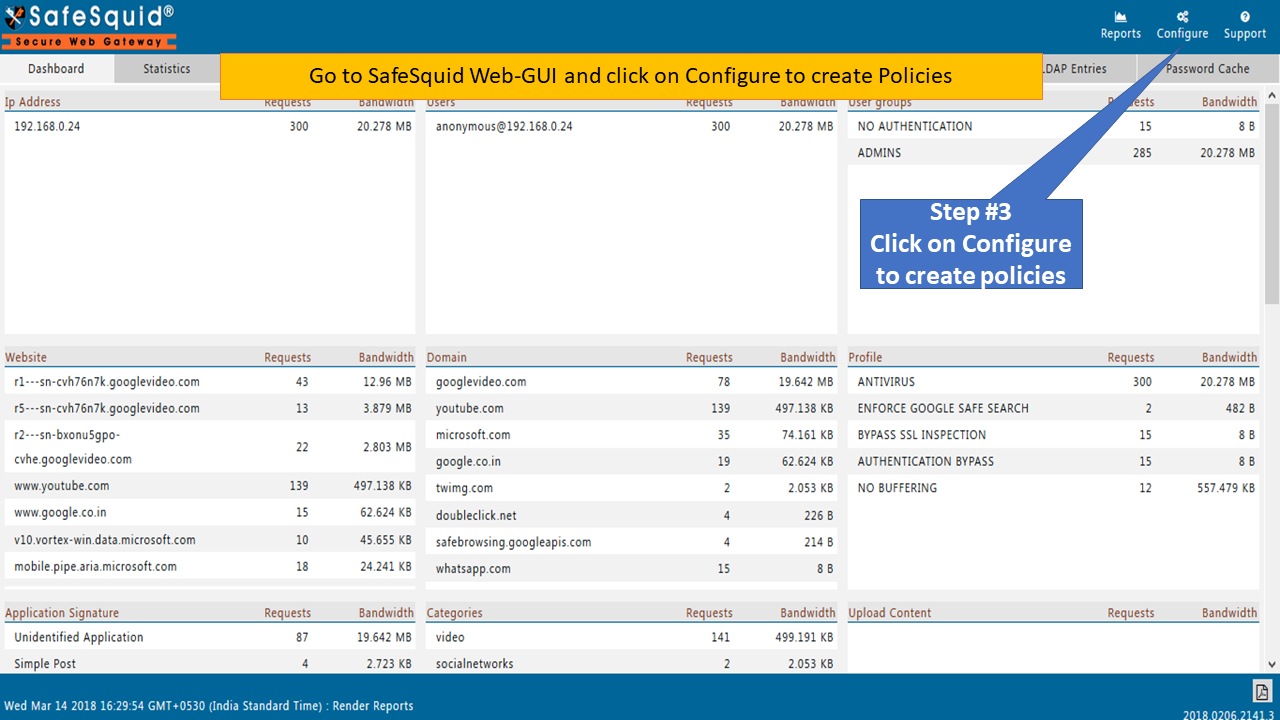Screen dimensions: 1280x720
Task: Open Support help icon
Action: click(x=1245, y=17)
